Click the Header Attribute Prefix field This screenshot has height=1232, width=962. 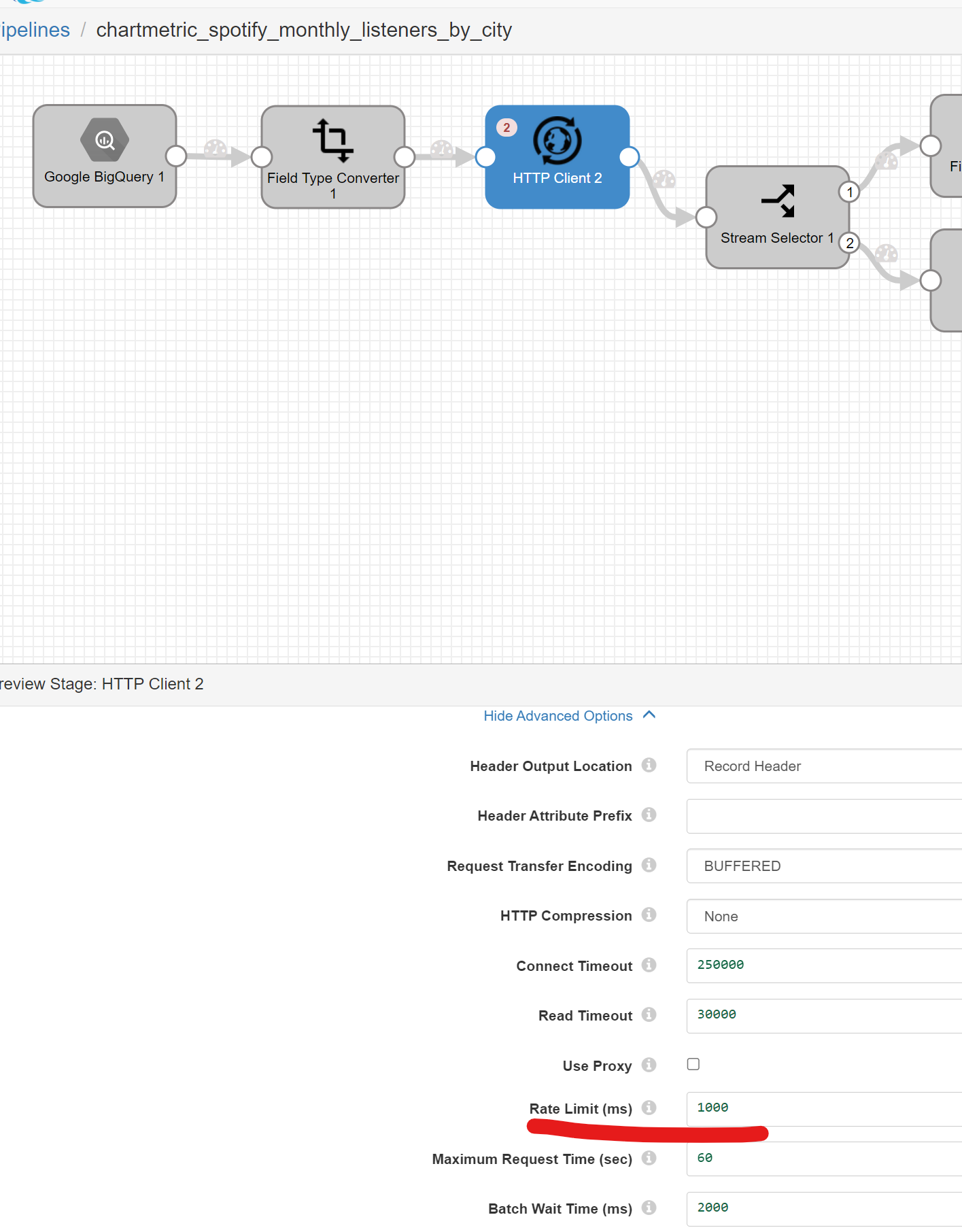[x=824, y=817]
